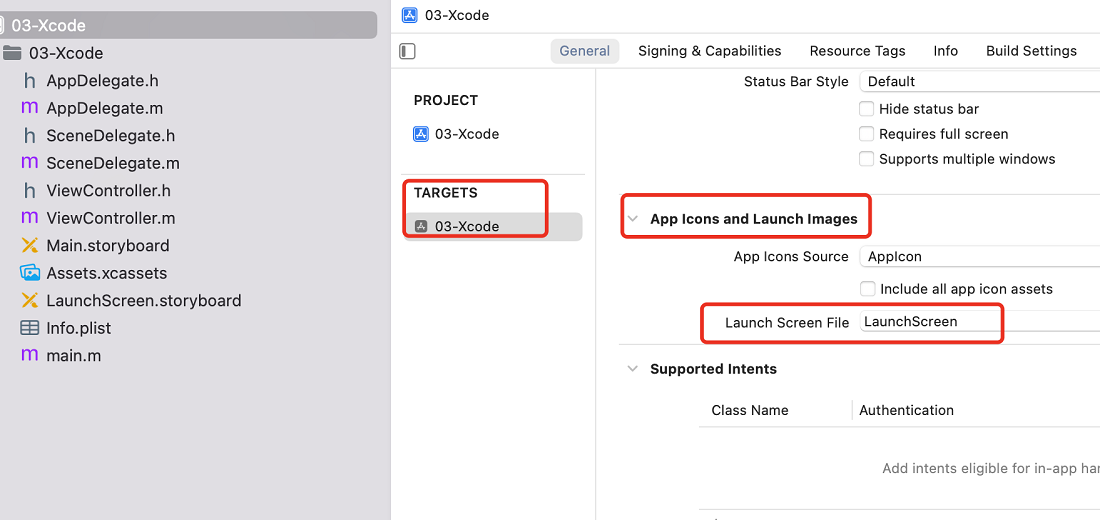Open the Info.plist table icon

click(x=29, y=328)
